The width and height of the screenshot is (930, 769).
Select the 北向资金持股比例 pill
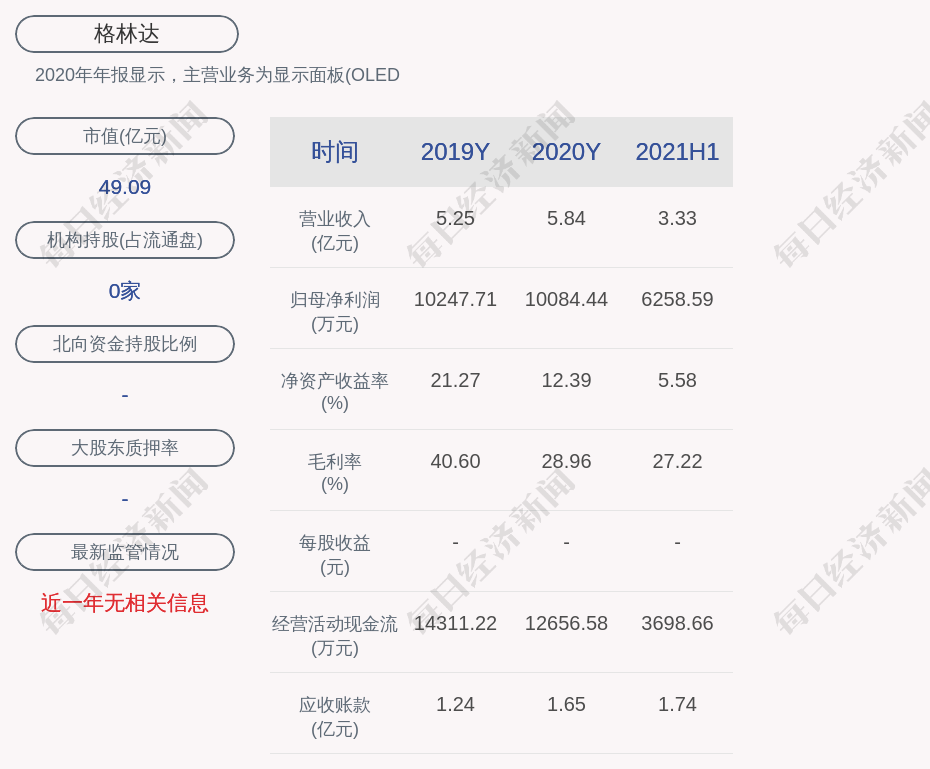pyautogui.click(x=125, y=344)
